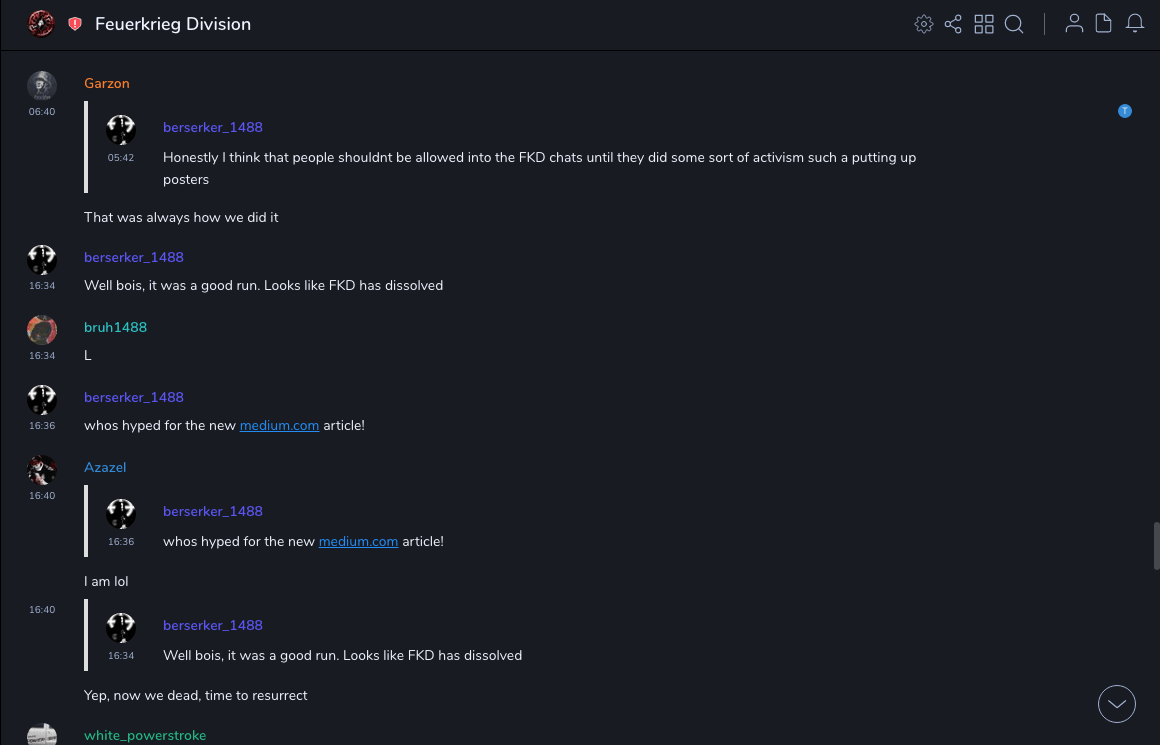Click the Garzon username
Viewport: 1160px width, 745px height.
click(107, 84)
